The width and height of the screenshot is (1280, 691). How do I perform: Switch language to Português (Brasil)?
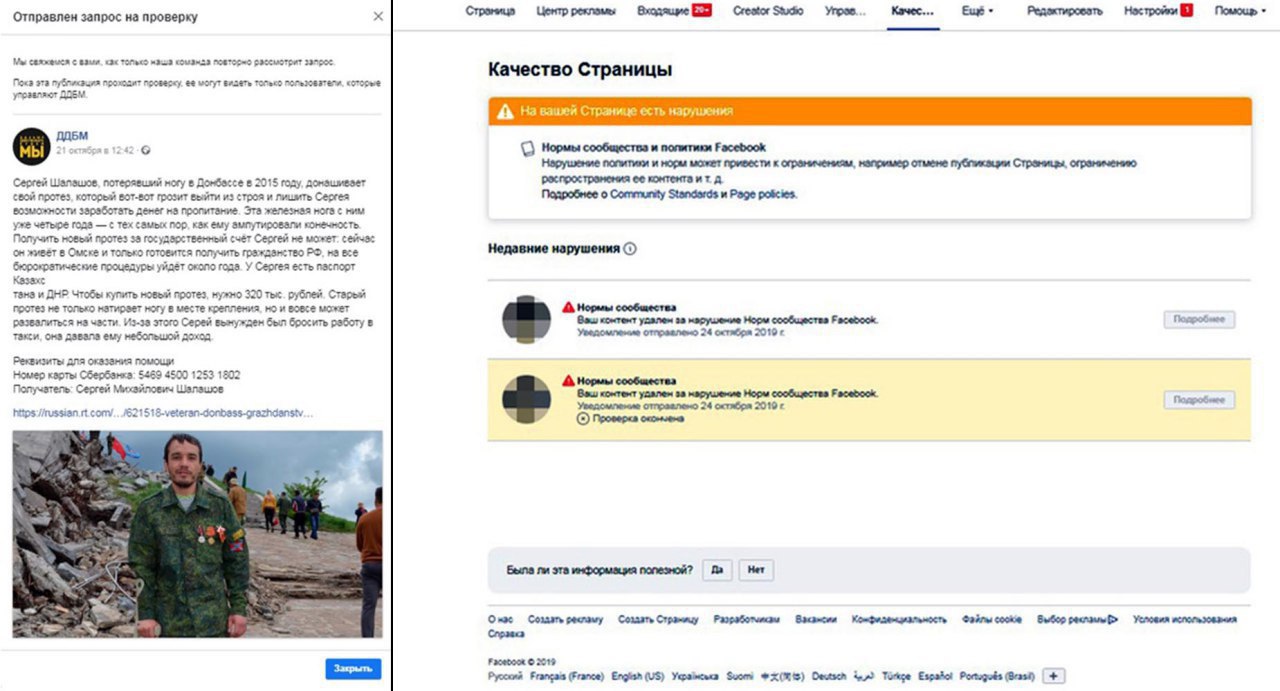[x=996, y=677]
